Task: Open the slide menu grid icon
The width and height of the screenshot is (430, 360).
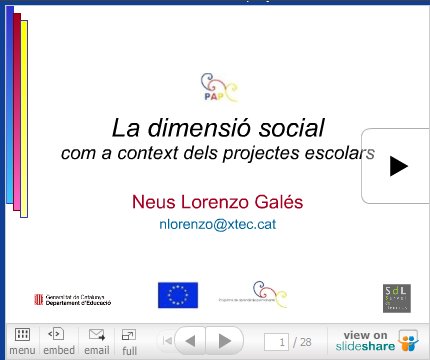Action: click(22, 334)
